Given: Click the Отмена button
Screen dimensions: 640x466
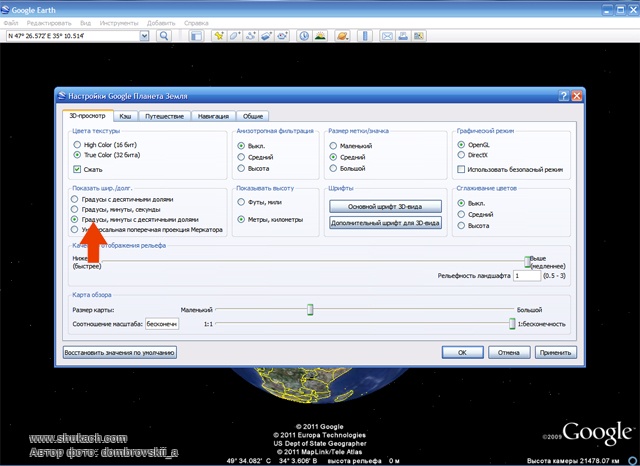Looking at the screenshot, I should click(509, 353).
